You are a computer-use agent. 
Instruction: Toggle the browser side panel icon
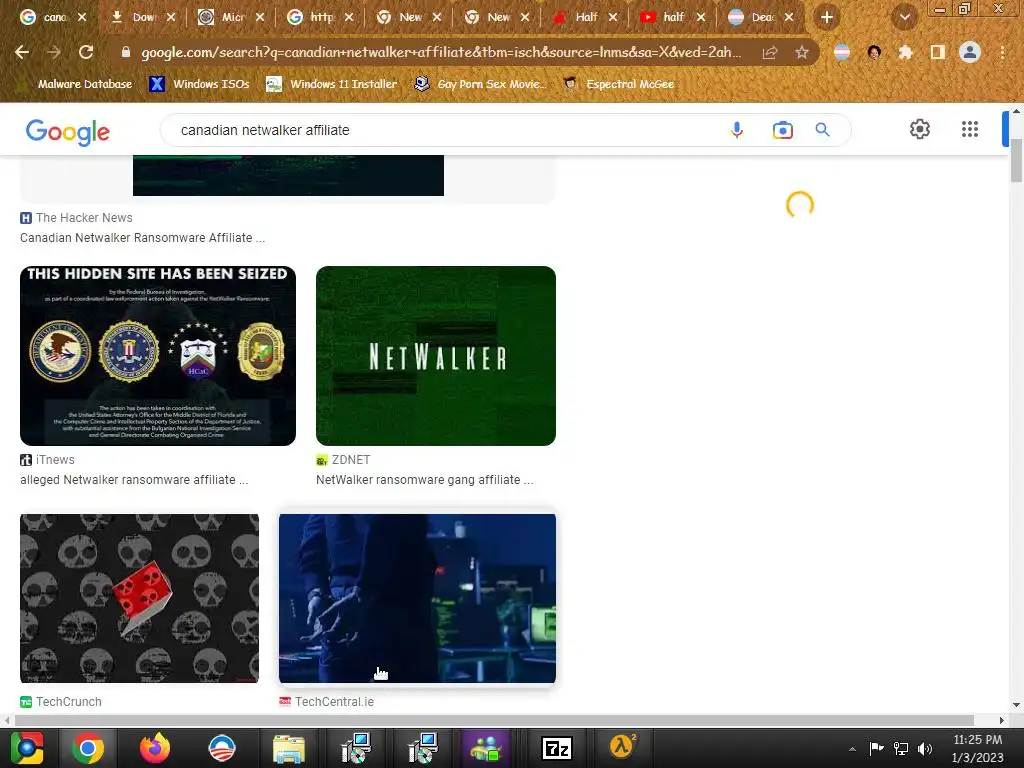coord(938,52)
